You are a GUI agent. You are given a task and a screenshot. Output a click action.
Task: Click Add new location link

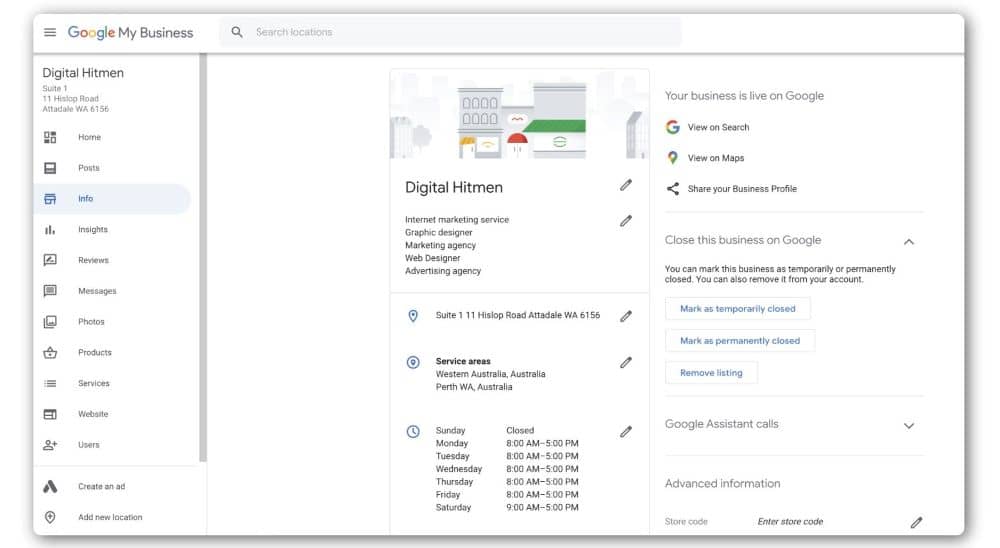(110, 517)
